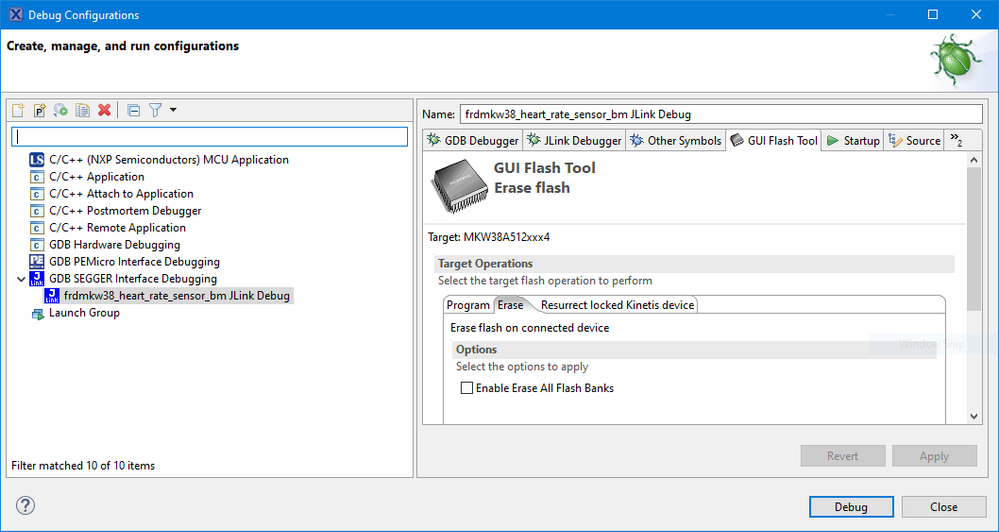
Task: Click the icon beside GDB Hardware Debugging
Action: coord(37,245)
